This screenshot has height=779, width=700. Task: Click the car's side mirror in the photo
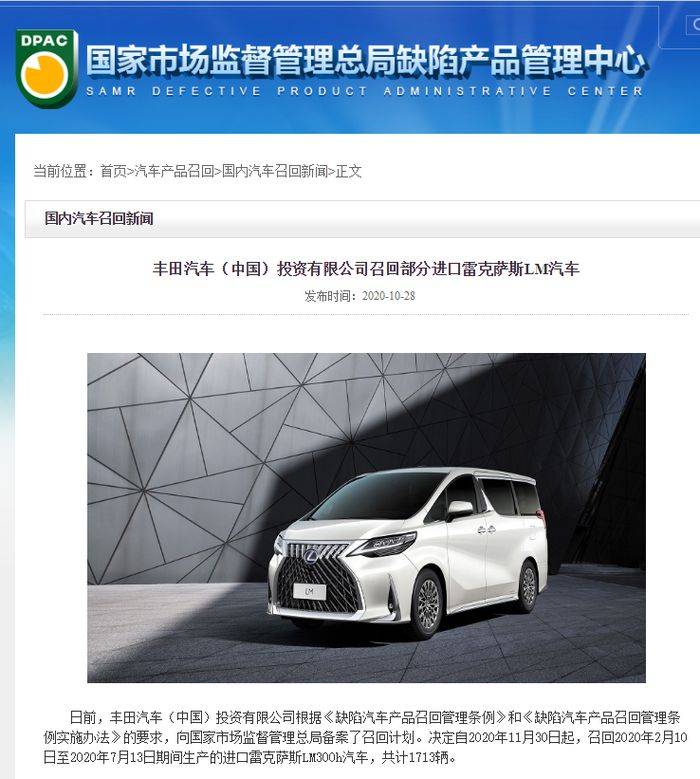460,510
